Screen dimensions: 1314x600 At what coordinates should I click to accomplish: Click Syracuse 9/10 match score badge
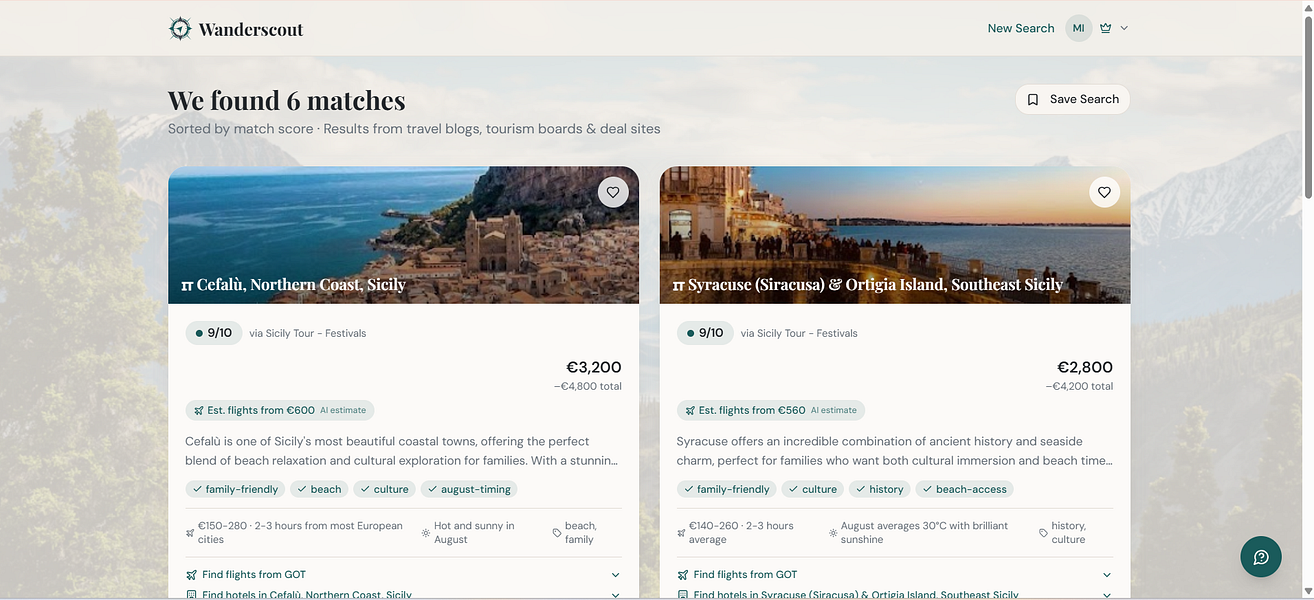pos(705,333)
